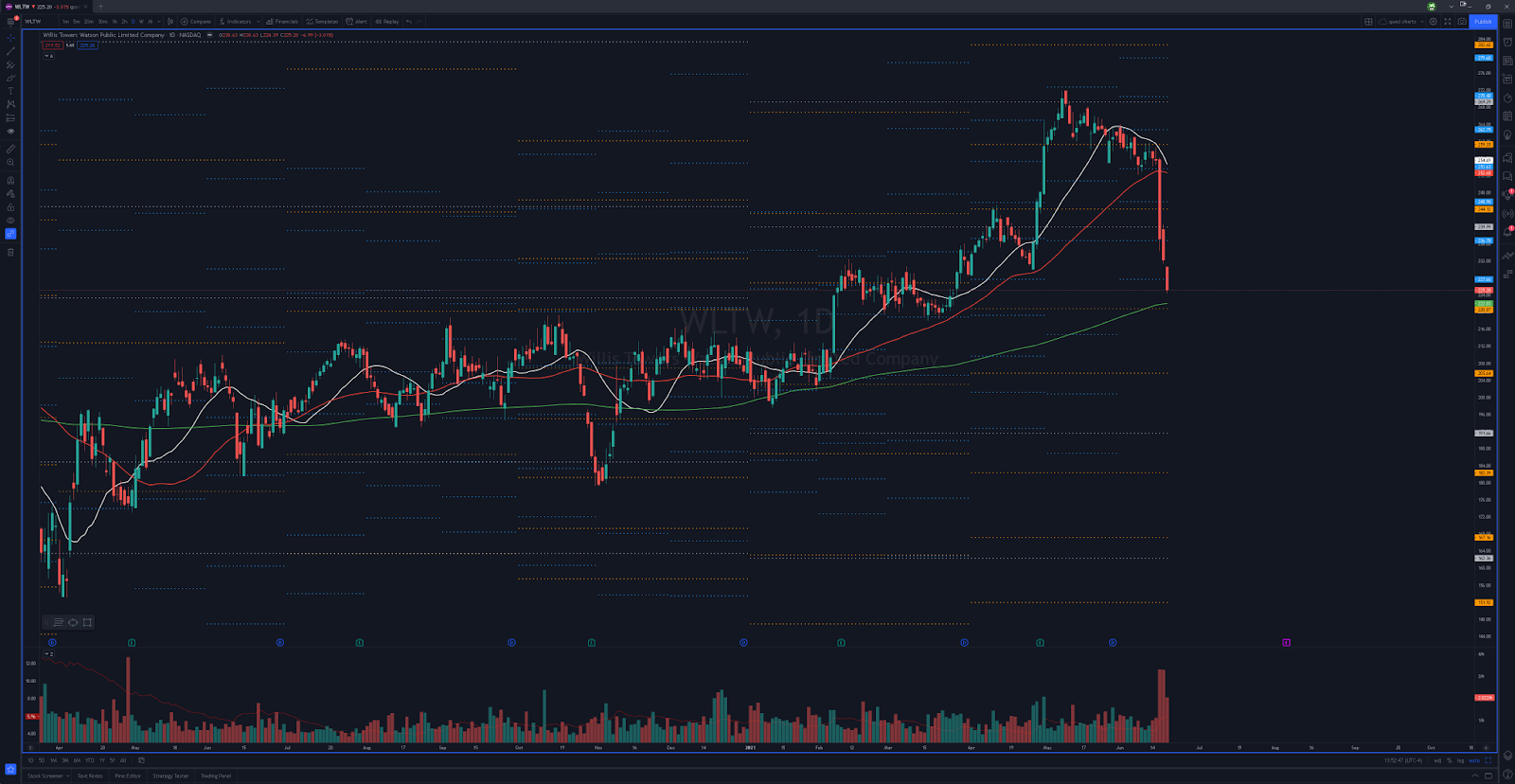Collapse the volume pane legend

(x=48, y=654)
